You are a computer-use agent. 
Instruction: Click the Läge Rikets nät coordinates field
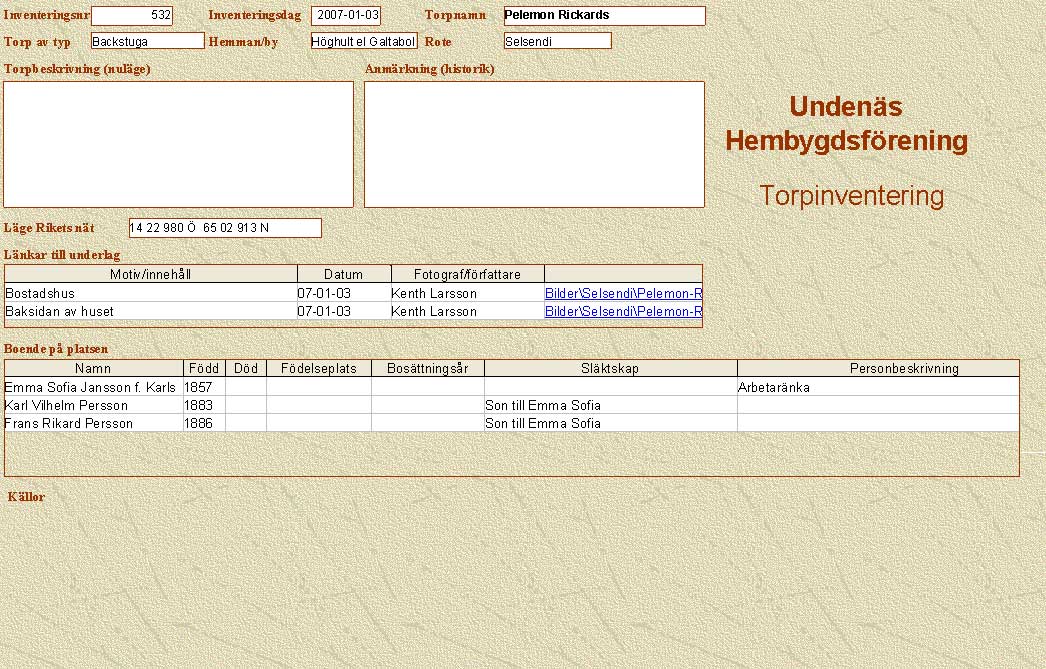click(x=225, y=228)
